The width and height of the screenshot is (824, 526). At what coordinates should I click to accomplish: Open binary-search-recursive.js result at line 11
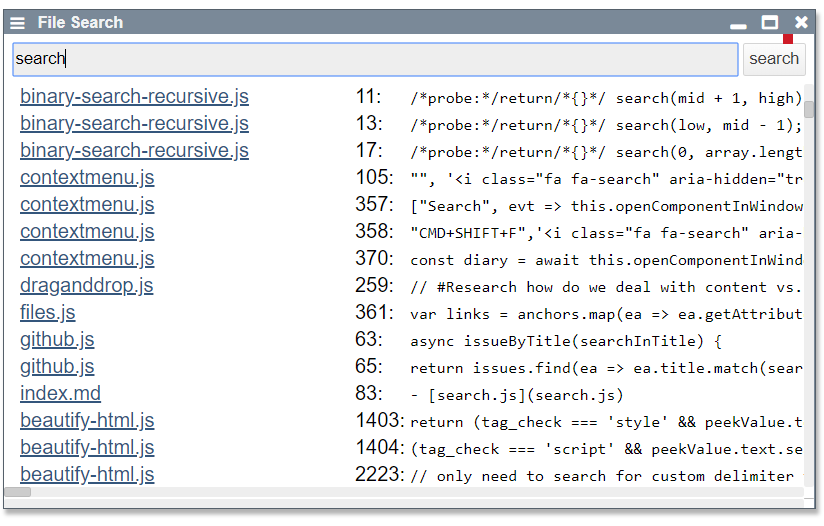click(134, 97)
